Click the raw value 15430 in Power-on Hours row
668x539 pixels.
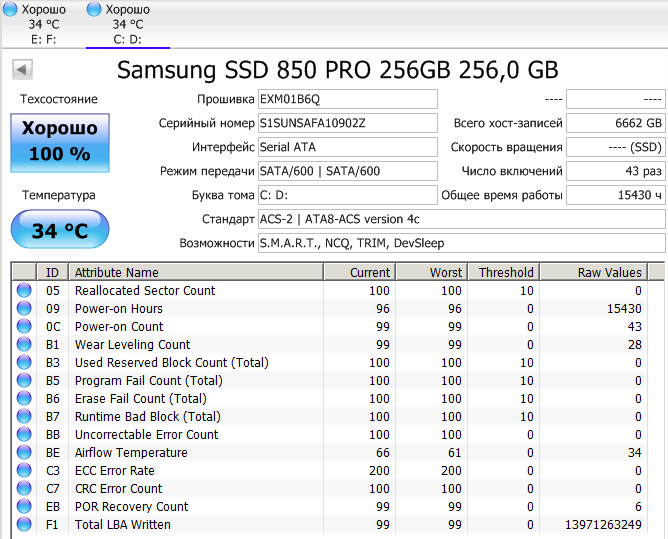coord(624,308)
